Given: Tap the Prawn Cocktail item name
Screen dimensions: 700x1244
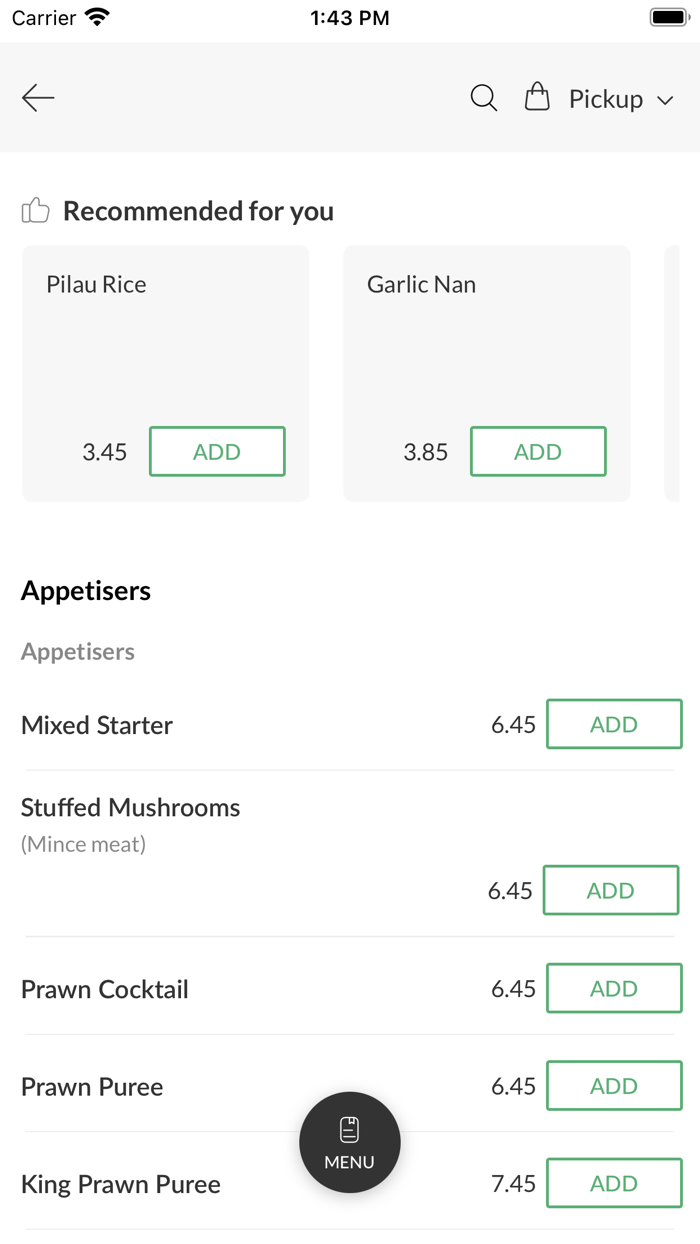Looking at the screenshot, I should (105, 989).
